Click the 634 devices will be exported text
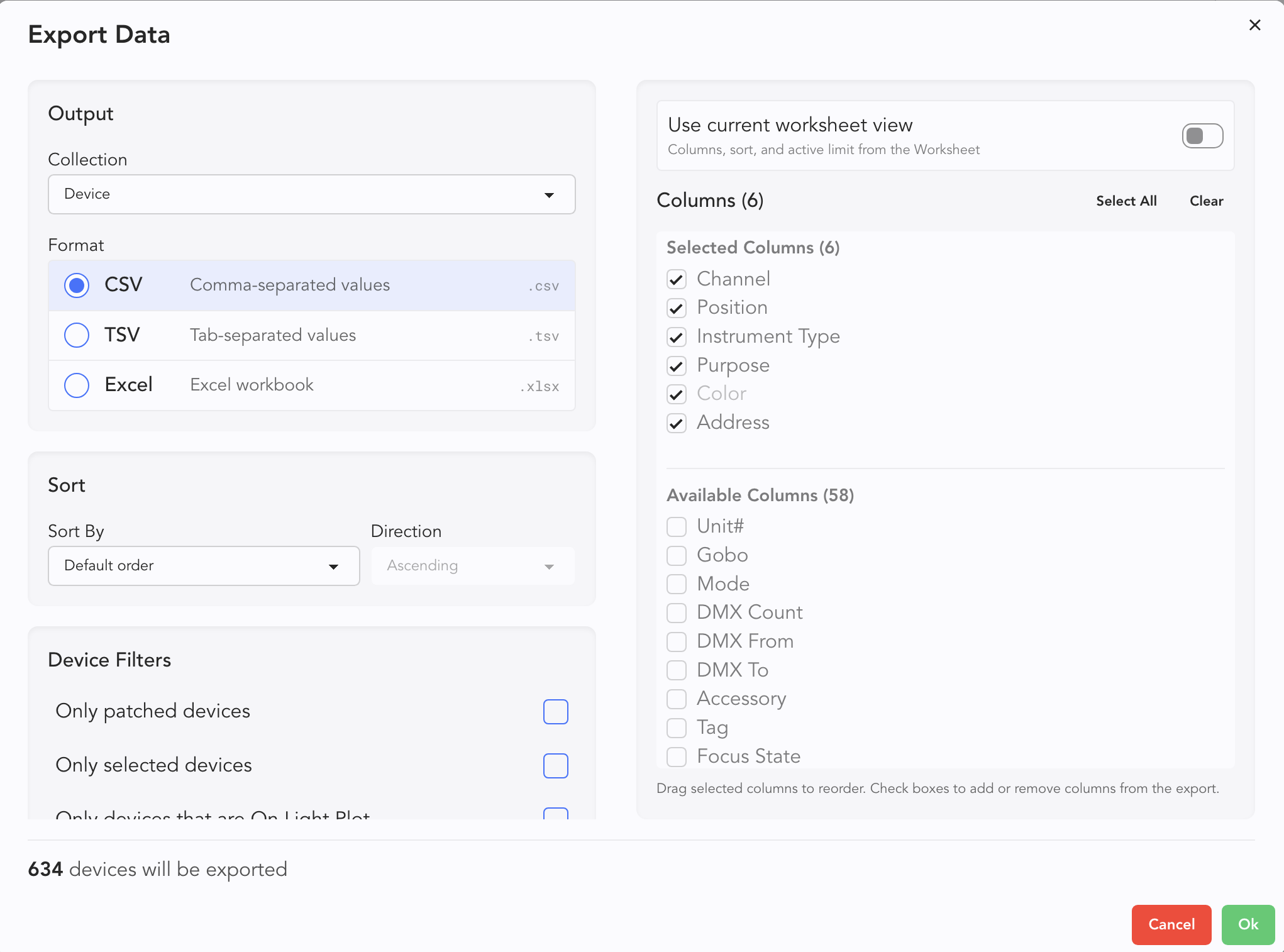The image size is (1284, 952). 157,870
